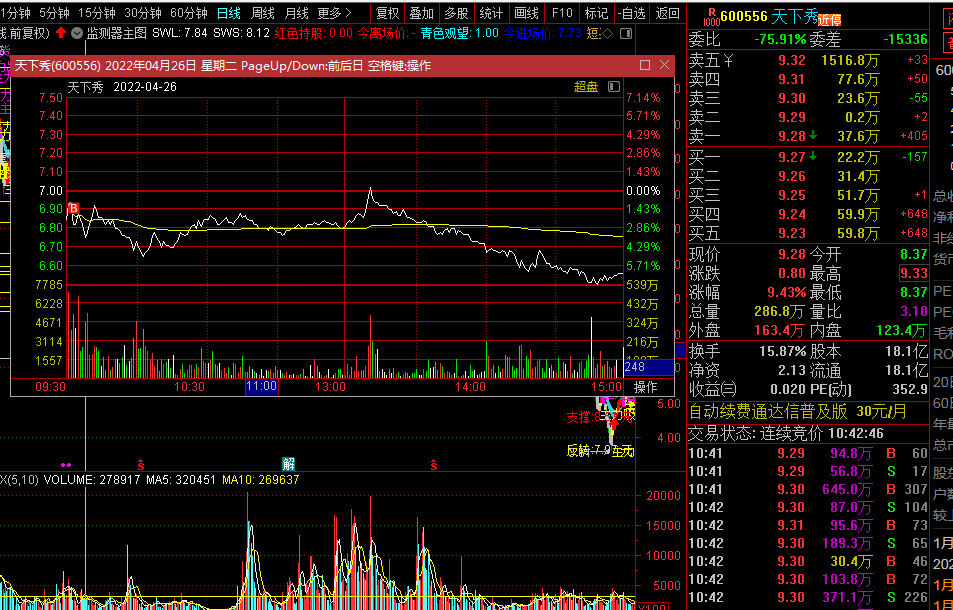Click the 近停 tag next to the stock name
This screenshot has height=610, width=953.
(830, 20)
